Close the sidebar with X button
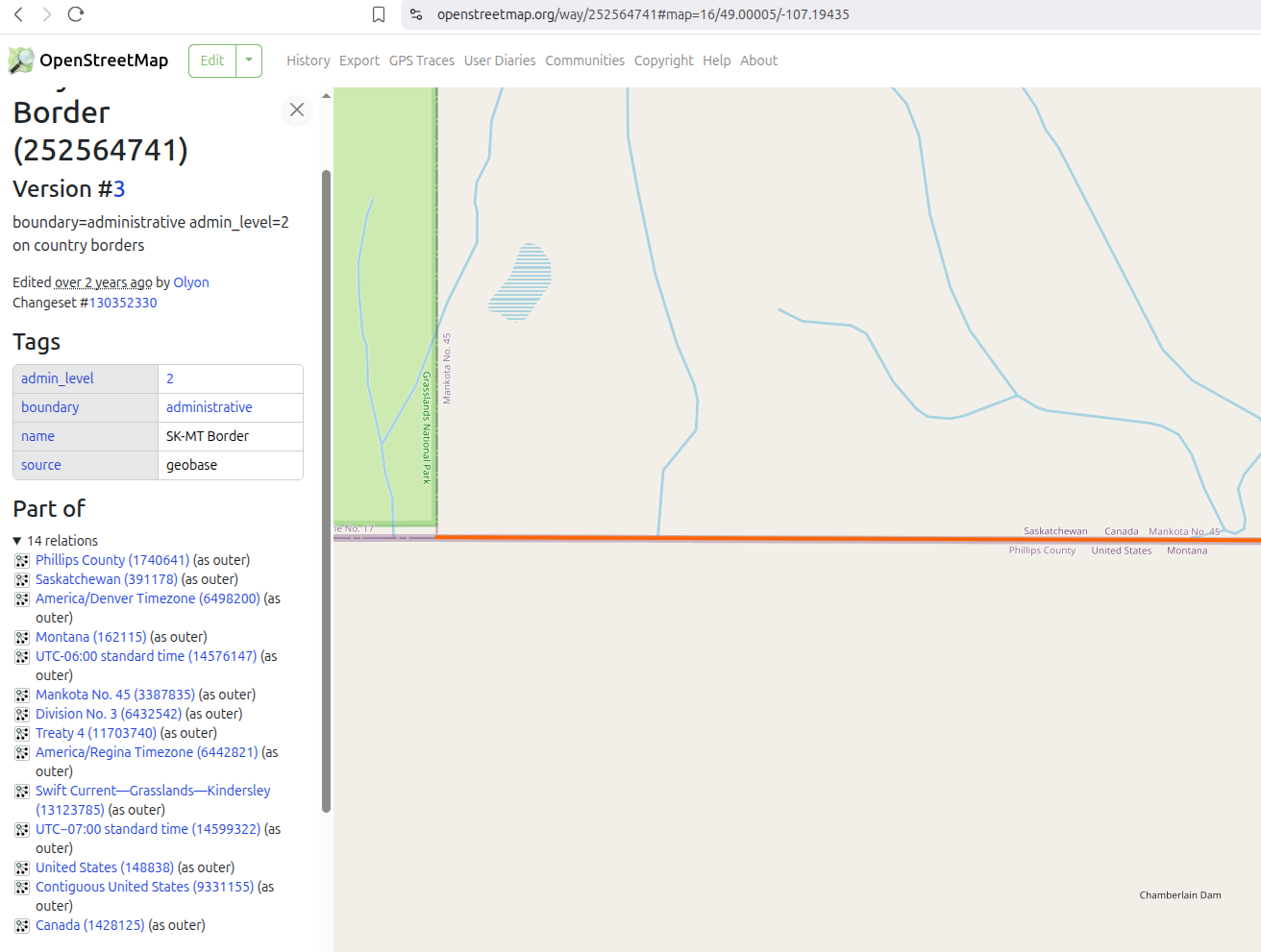1261x952 pixels. point(297,110)
